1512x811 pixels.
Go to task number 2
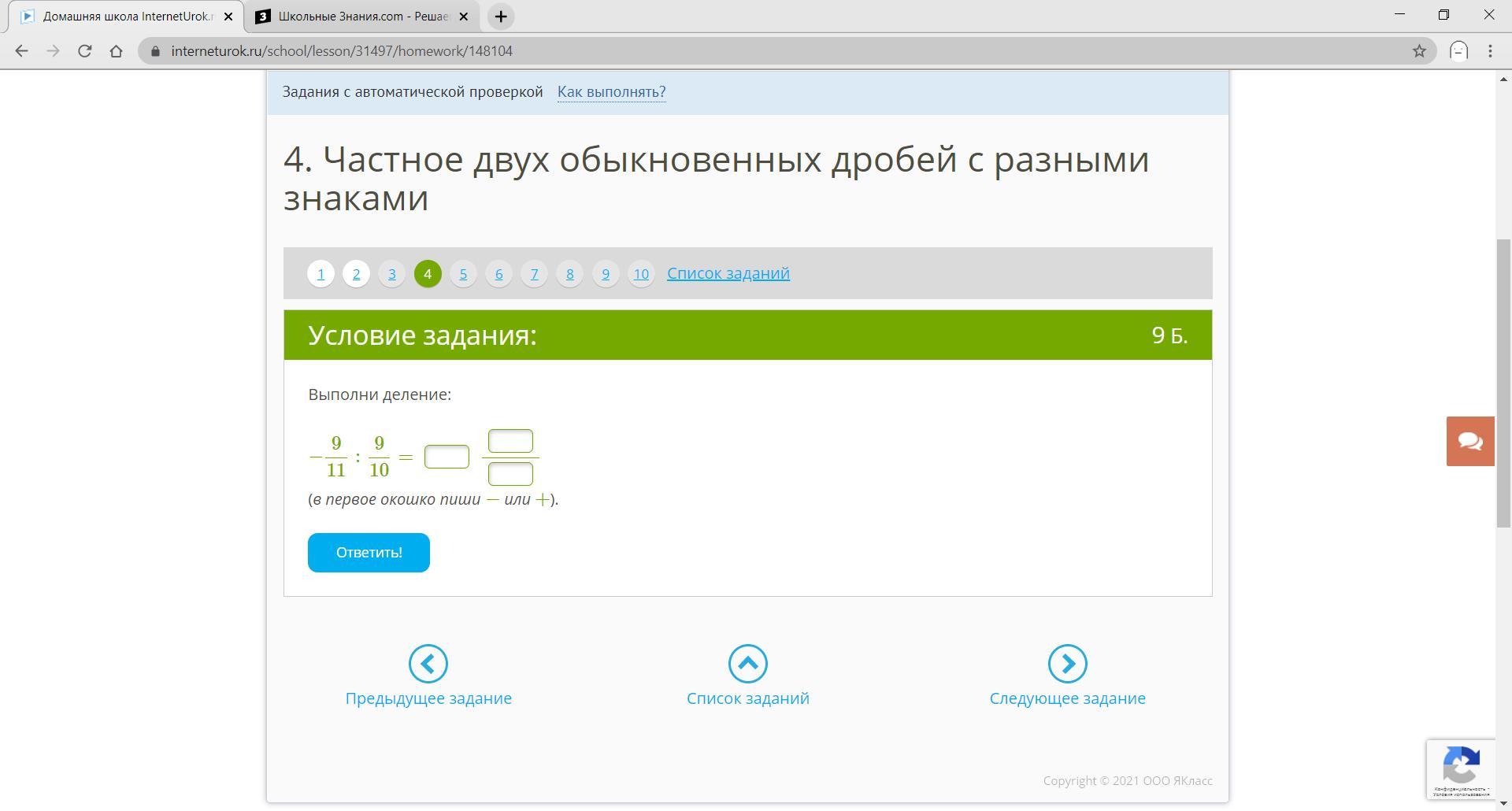[x=356, y=274]
